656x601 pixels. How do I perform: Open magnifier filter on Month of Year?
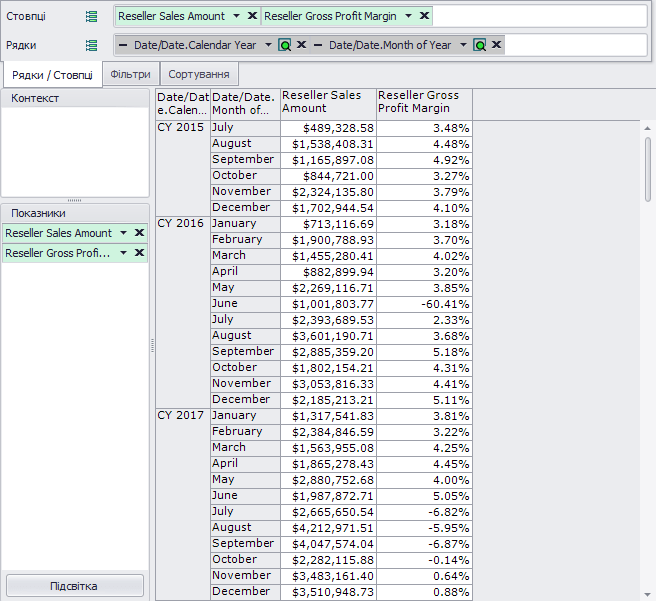[x=480, y=45]
